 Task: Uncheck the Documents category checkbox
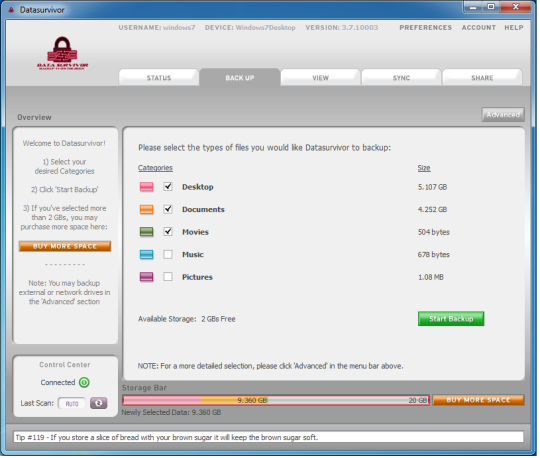[x=168, y=210]
